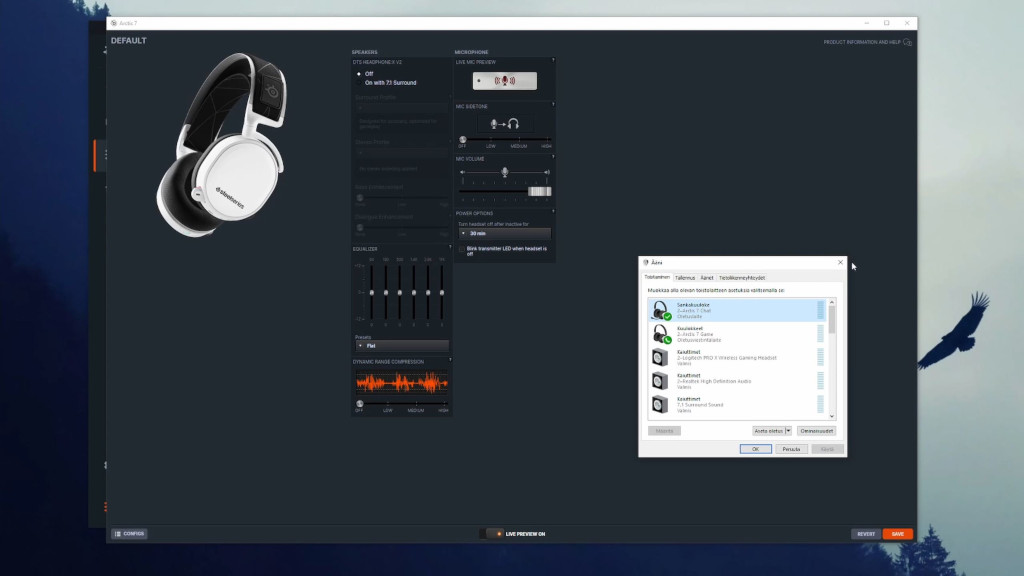This screenshot has width=1024, height=576.
Task: Click the Logitech PRO X speaker device icon
Action: (660, 357)
